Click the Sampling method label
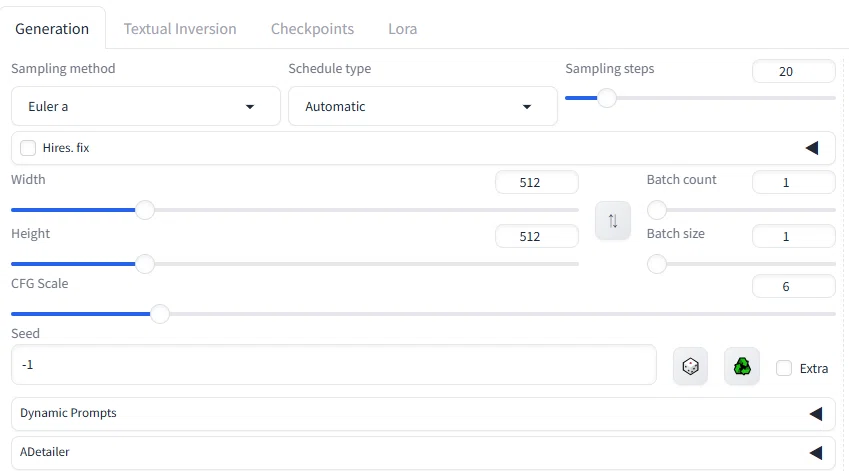Viewport: 849px width, 471px height. (63, 69)
